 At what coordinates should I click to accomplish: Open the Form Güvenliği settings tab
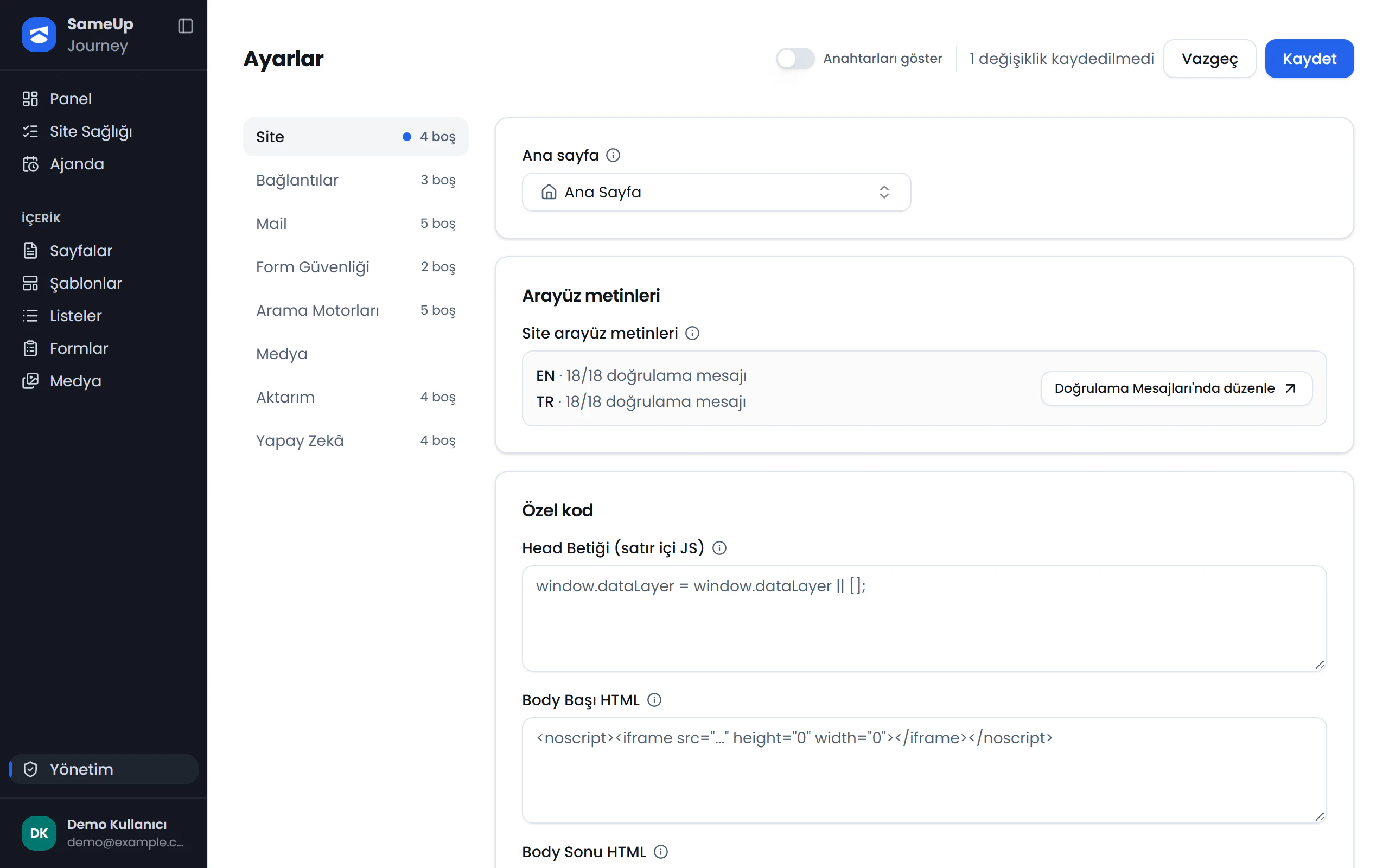point(355,267)
